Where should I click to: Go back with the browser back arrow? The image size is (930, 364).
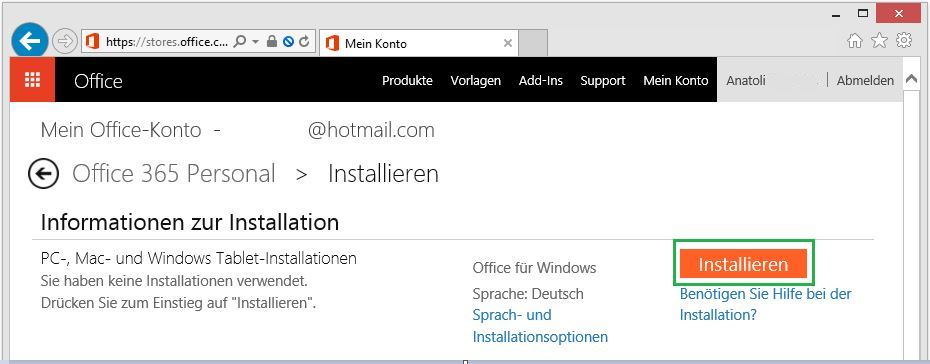[29, 41]
